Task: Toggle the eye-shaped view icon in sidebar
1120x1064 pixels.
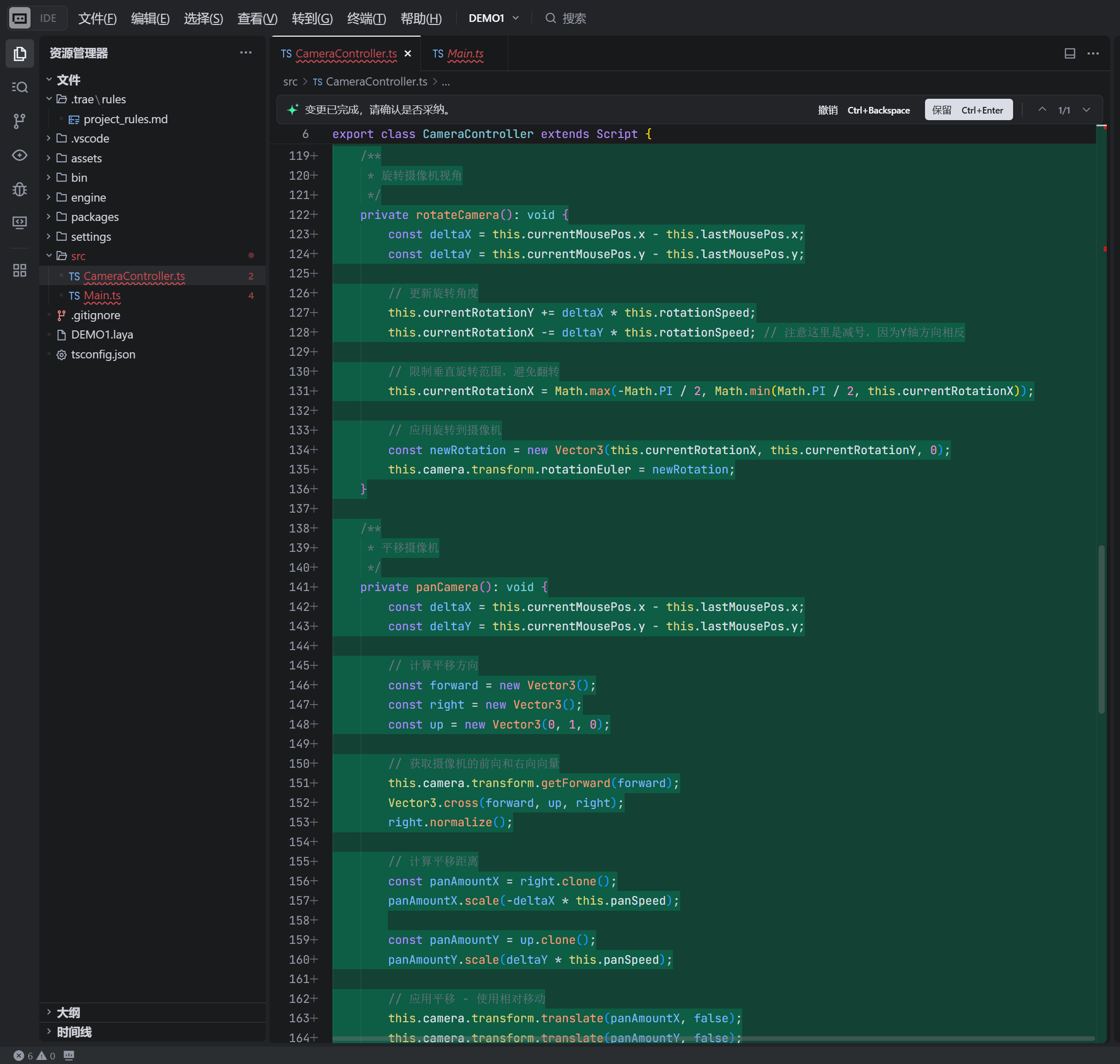Action: click(20, 155)
